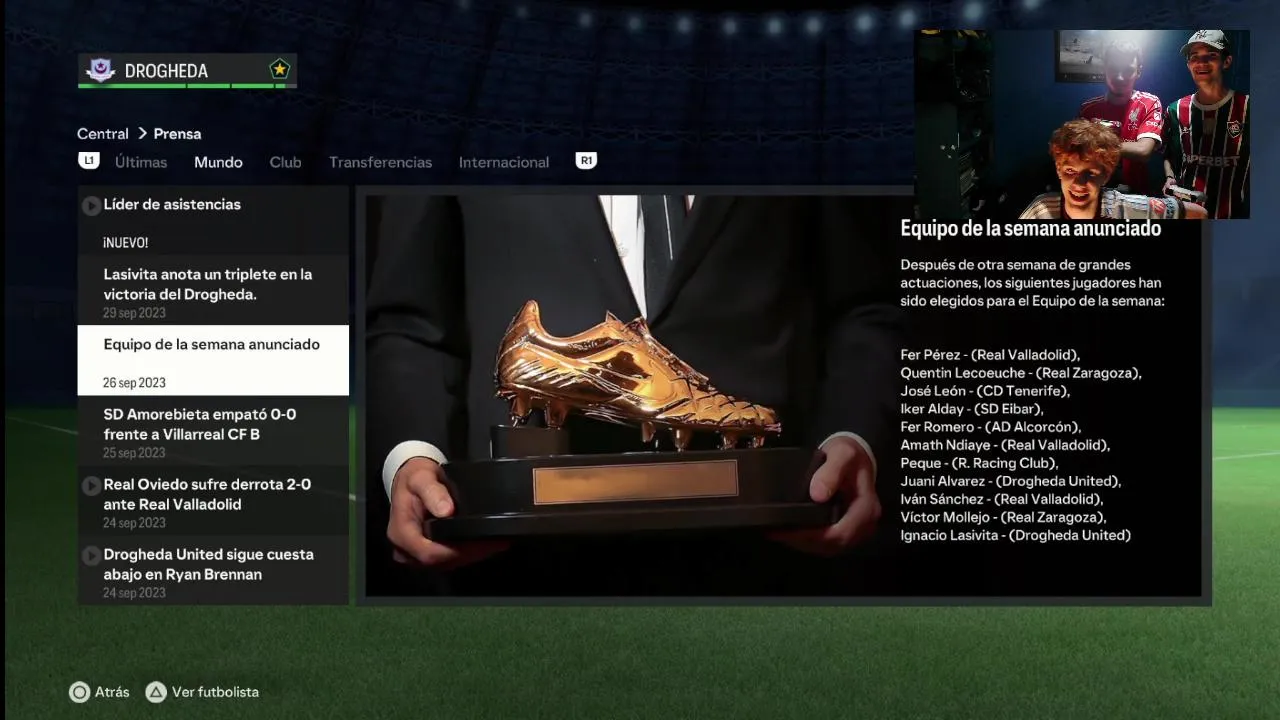Image resolution: width=1280 pixels, height=720 pixels.
Task: Click play icon beside Líder de asistencias
Action: (91, 205)
